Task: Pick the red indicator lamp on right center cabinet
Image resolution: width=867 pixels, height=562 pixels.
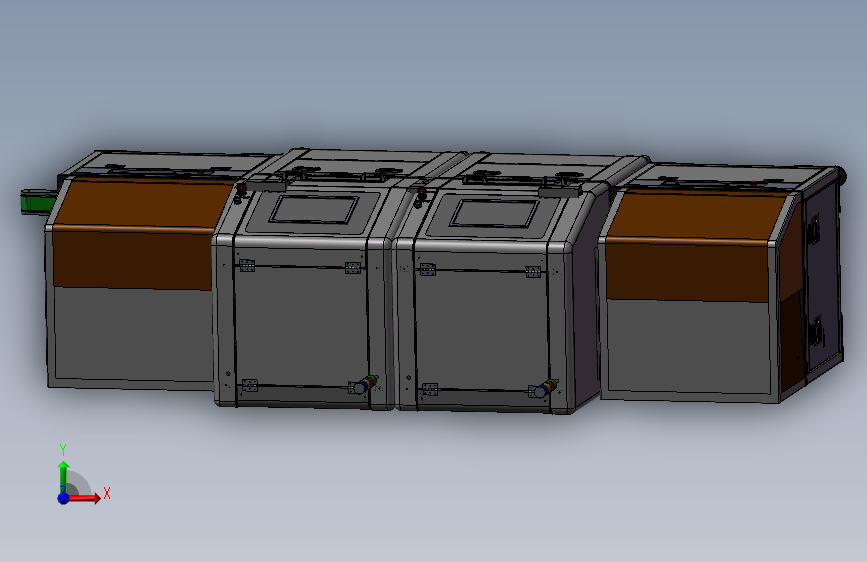Action: (x=421, y=192)
